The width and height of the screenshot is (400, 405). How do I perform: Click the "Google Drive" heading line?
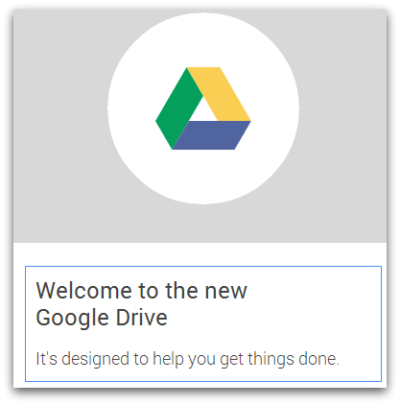tap(102, 318)
